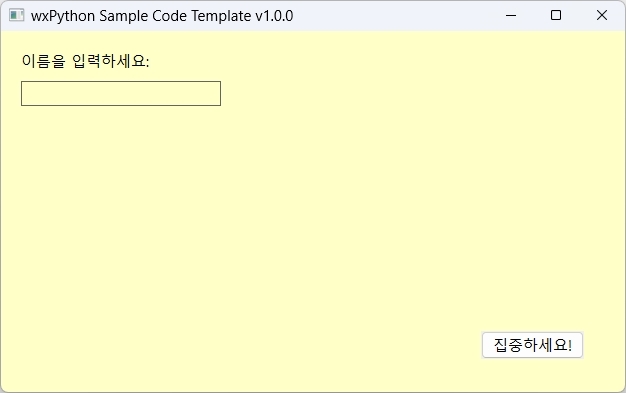Click the window title text in title bar
Image resolution: width=626 pixels, height=393 pixels.
162,16
